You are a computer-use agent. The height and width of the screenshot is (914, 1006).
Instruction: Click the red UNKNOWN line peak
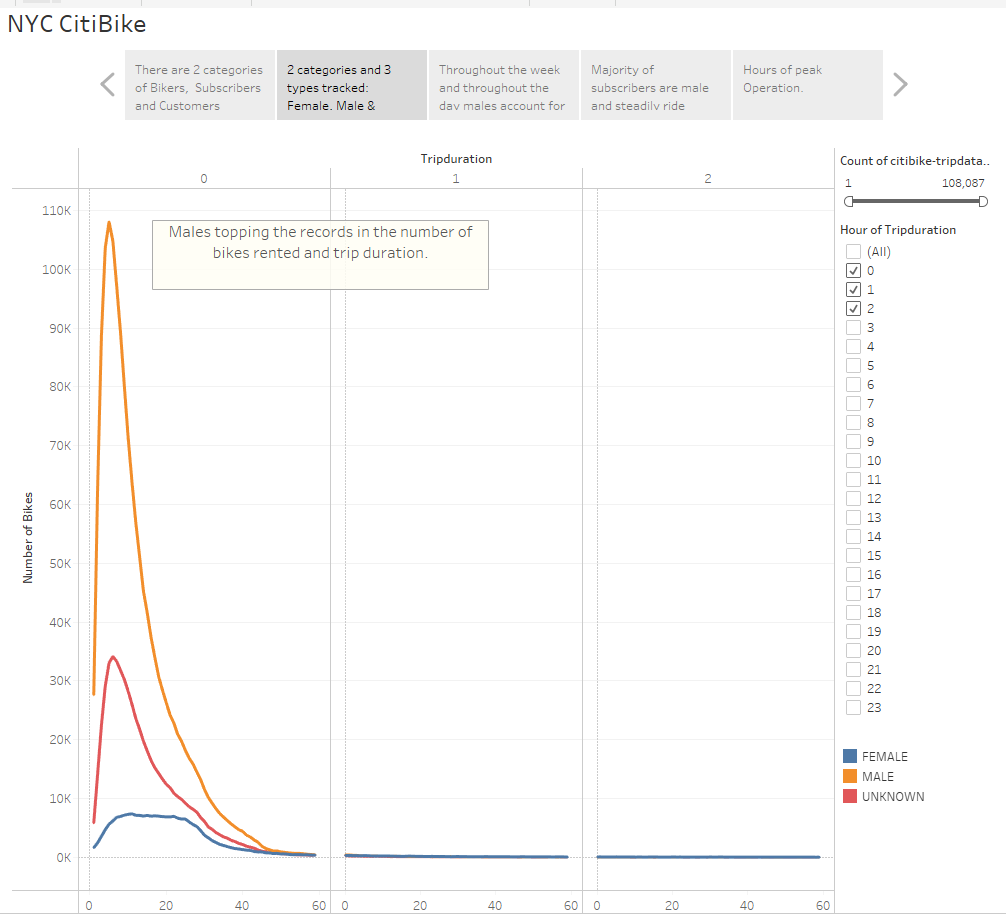click(x=113, y=657)
